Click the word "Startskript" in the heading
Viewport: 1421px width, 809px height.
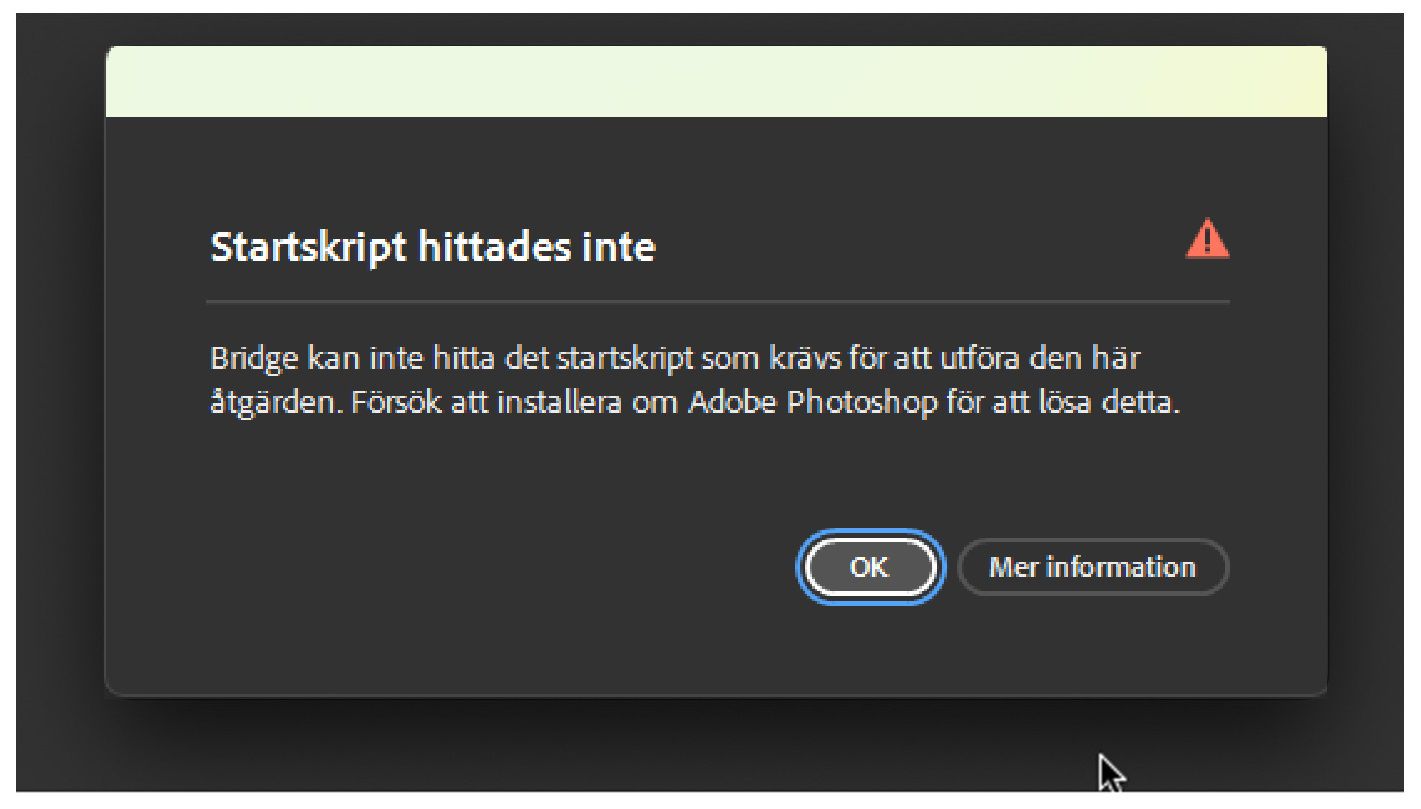pos(308,246)
